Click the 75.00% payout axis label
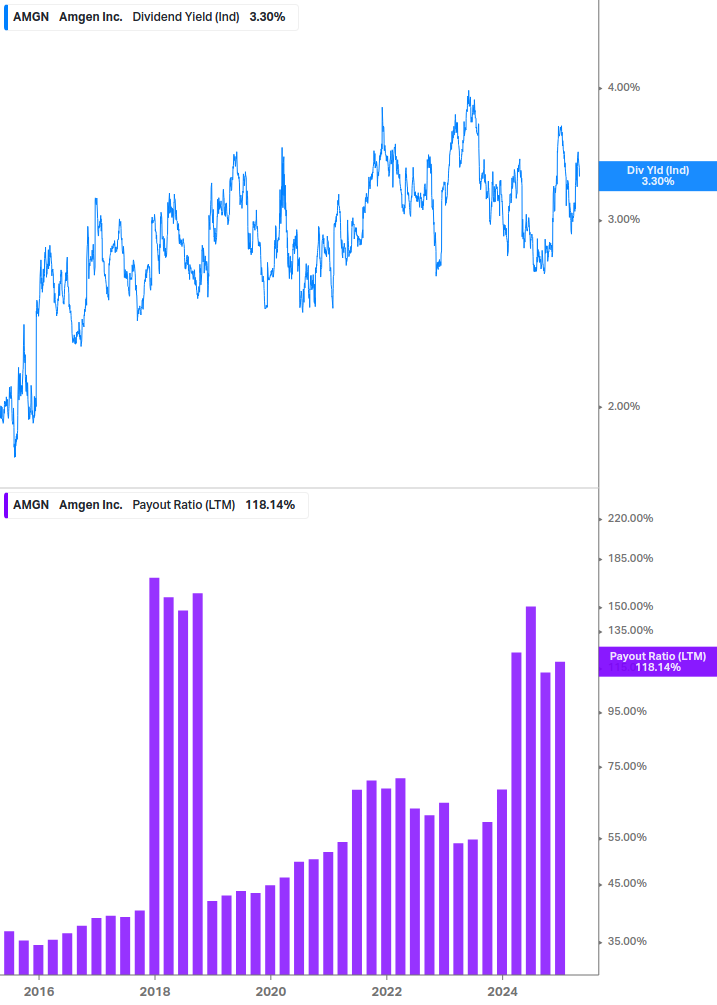The height and width of the screenshot is (1005, 717). click(627, 767)
